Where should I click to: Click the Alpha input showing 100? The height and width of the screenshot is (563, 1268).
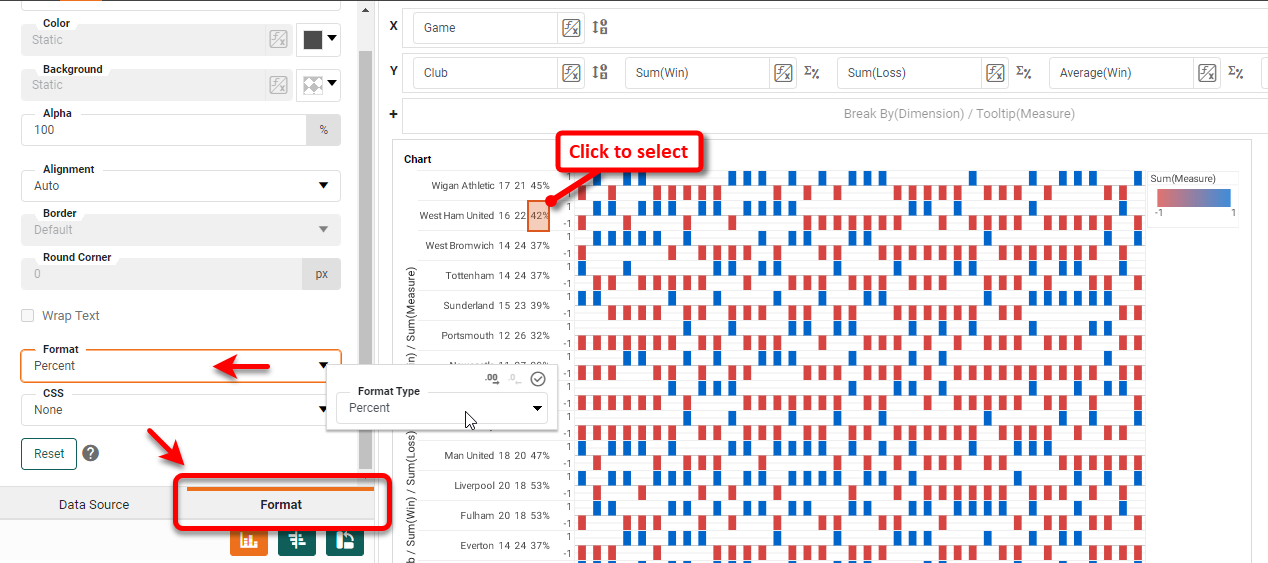[163, 130]
